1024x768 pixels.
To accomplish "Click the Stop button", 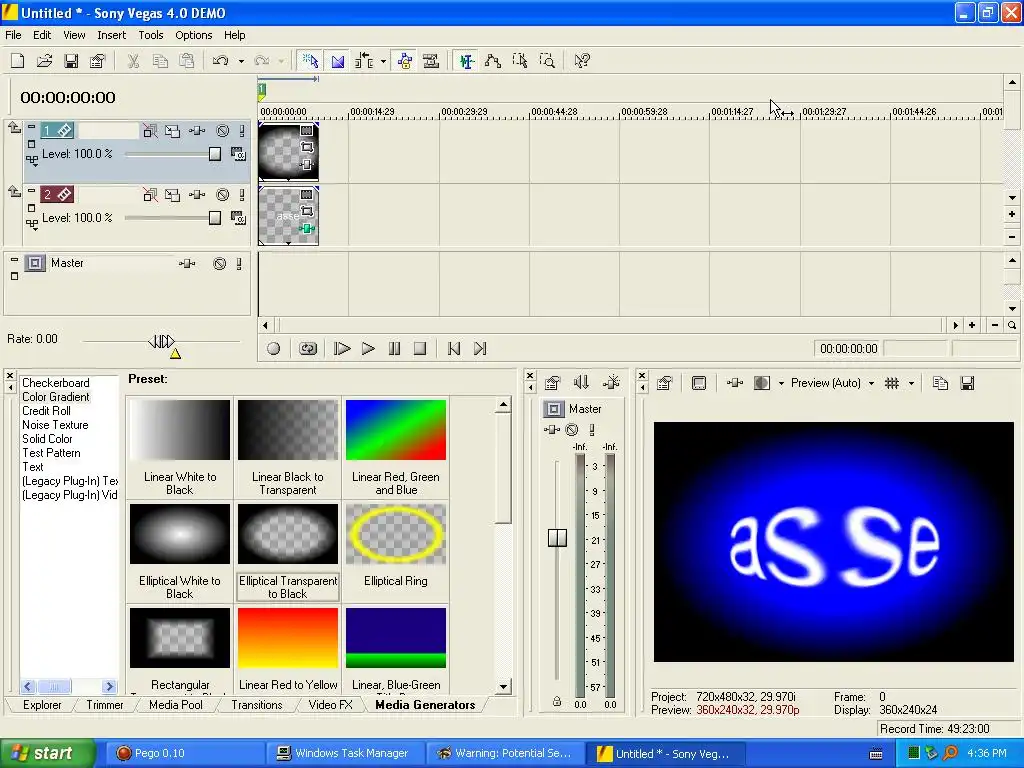I will pyautogui.click(x=420, y=349).
